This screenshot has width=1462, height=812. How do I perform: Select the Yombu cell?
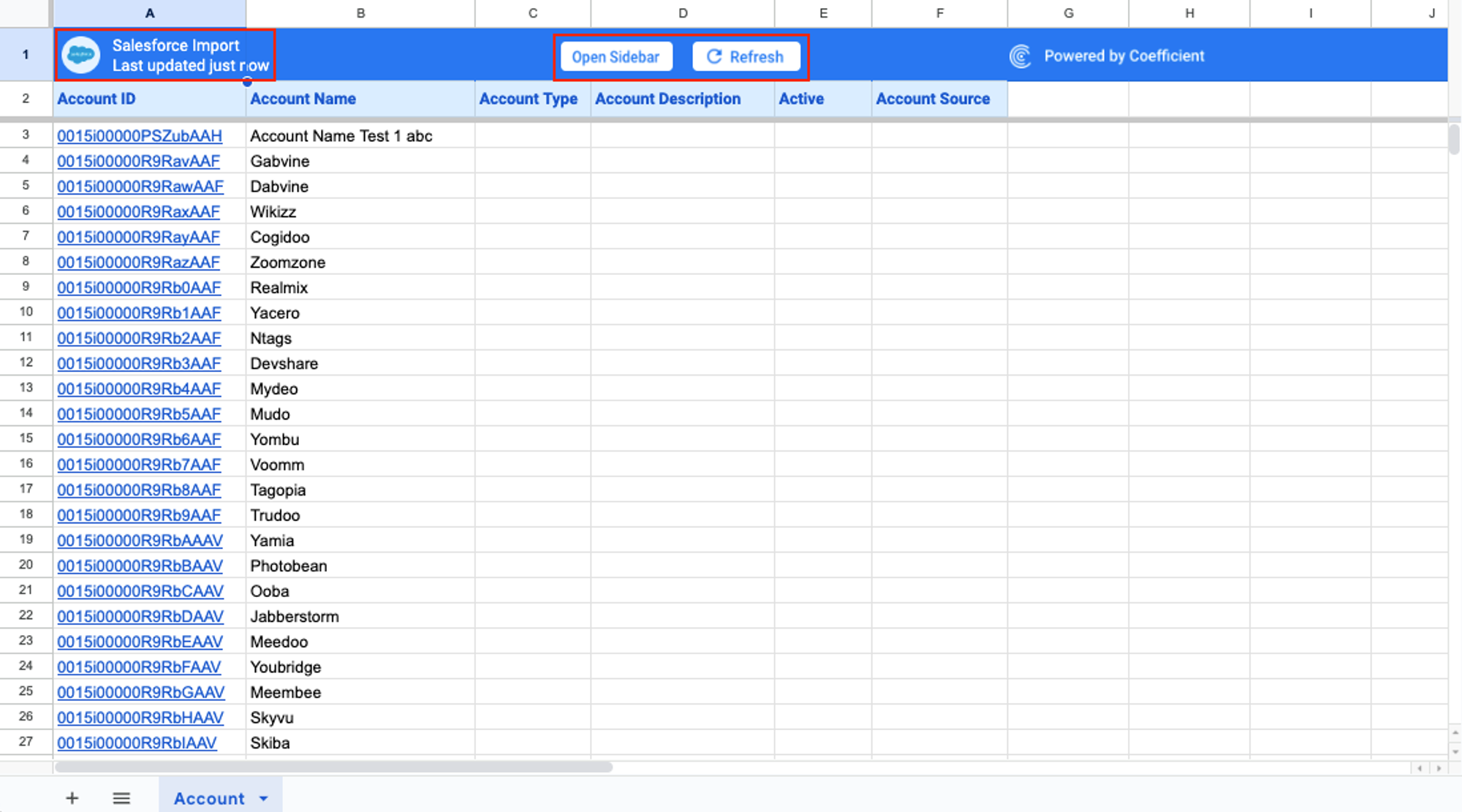click(360, 439)
